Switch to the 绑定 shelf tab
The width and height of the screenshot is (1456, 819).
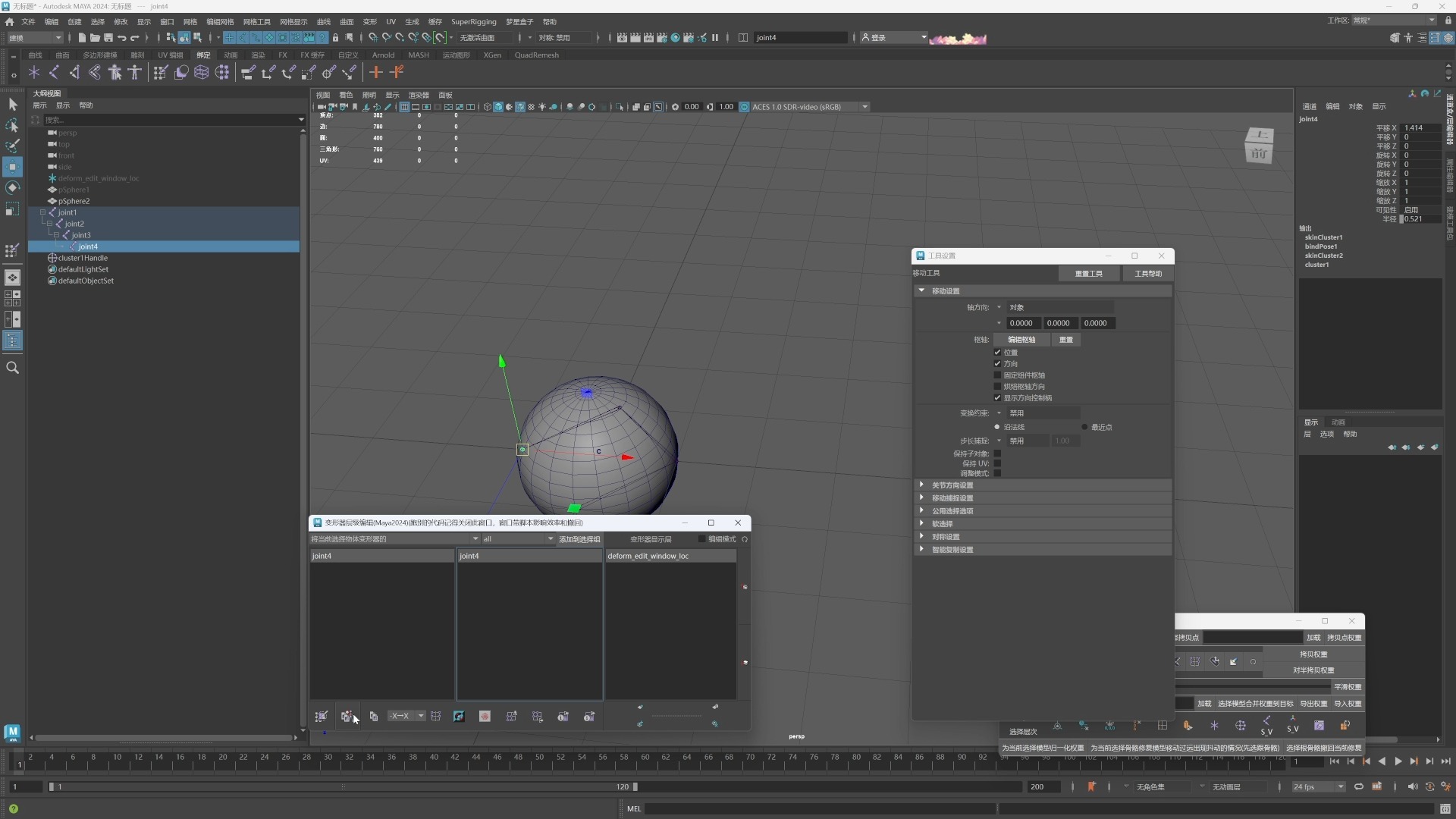pos(203,55)
